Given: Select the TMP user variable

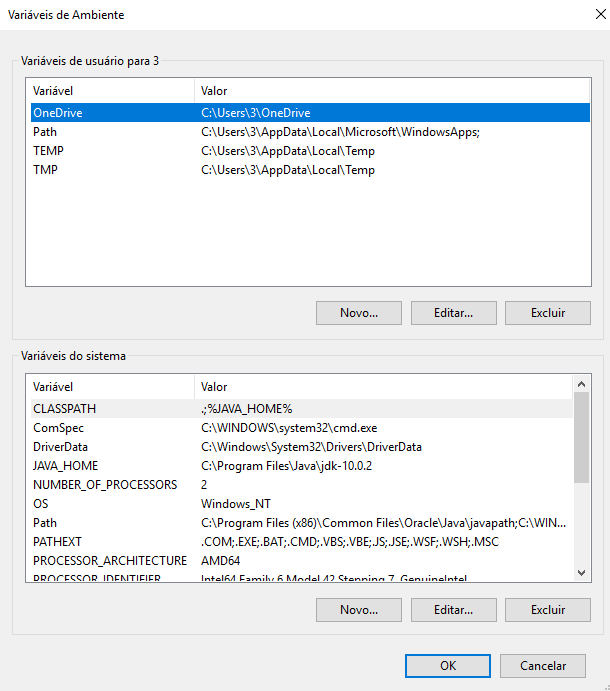Looking at the screenshot, I should [47, 170].
